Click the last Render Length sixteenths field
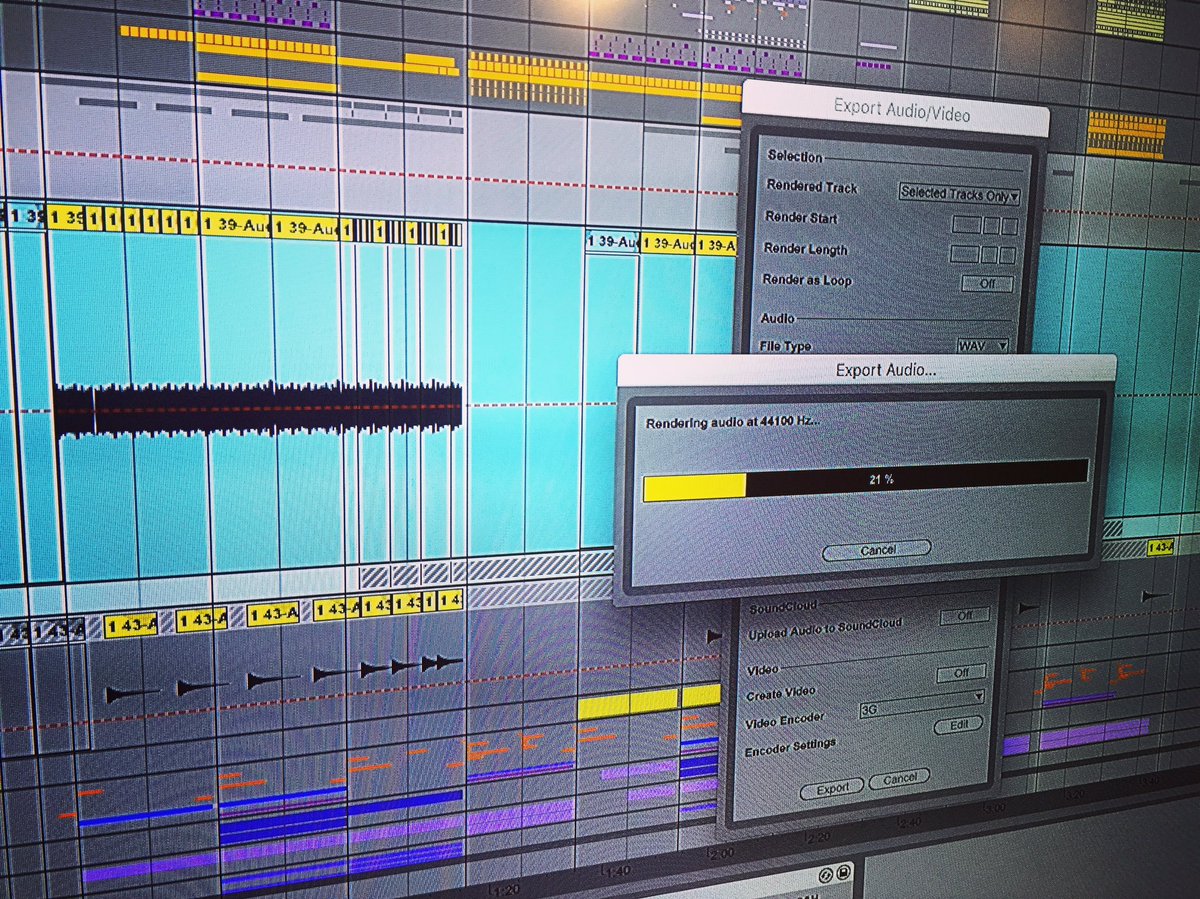The image size is (1200, 899). [1009, 257]
